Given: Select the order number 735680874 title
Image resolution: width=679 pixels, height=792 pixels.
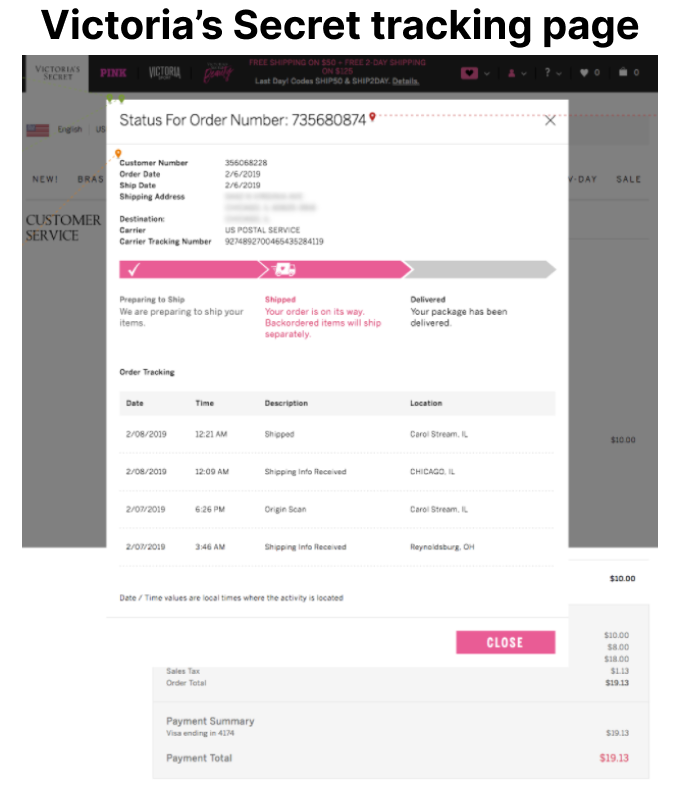Looking at the screenshot, I should (328, 120).
